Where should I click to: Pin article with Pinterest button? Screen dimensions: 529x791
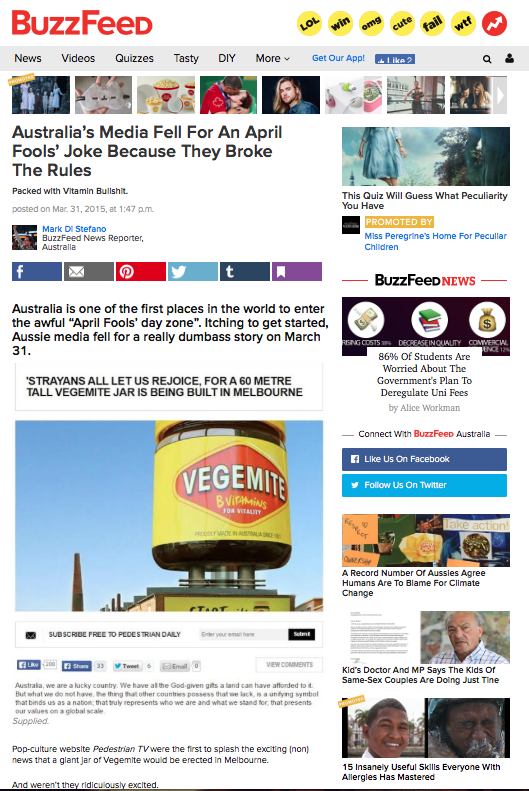tap(141, 271)
